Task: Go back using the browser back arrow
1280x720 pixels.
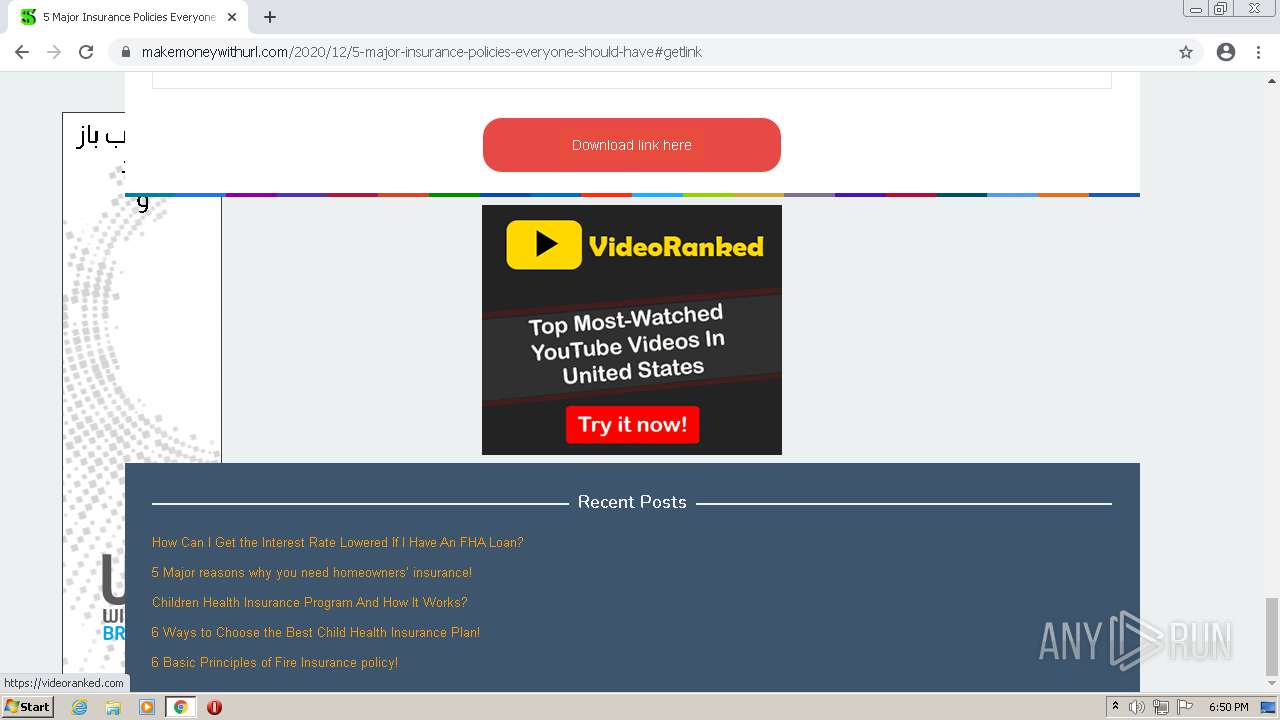Action: pyautogui.click(x=22, y=52)
